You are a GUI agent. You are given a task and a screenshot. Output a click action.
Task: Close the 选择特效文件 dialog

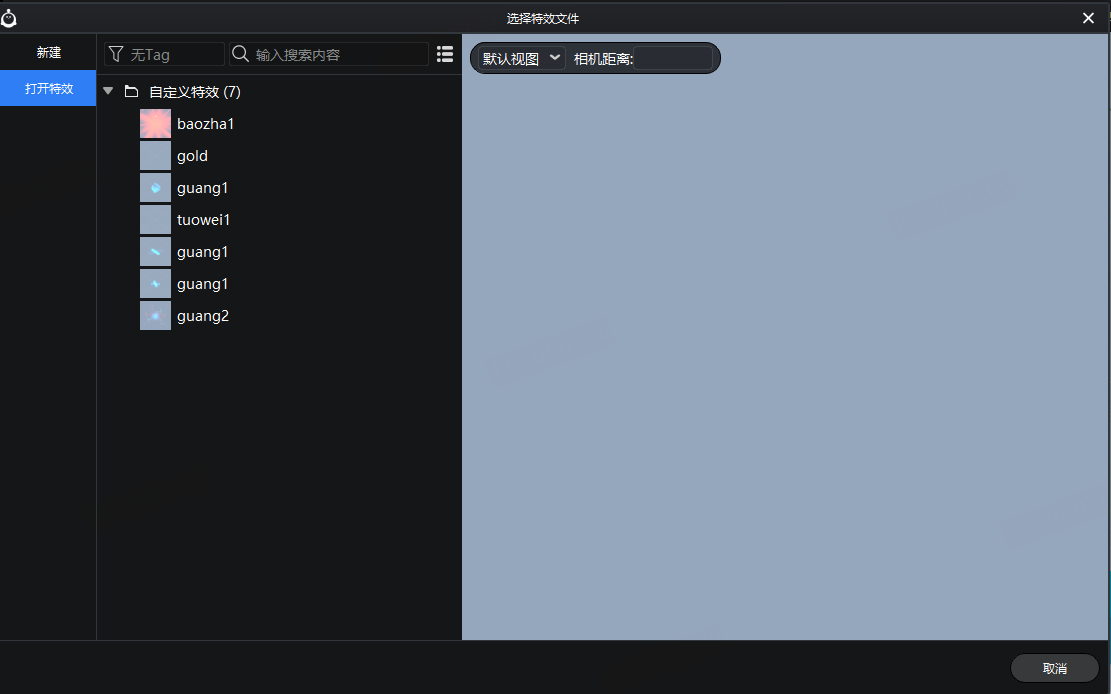[x=1089, y=18]
